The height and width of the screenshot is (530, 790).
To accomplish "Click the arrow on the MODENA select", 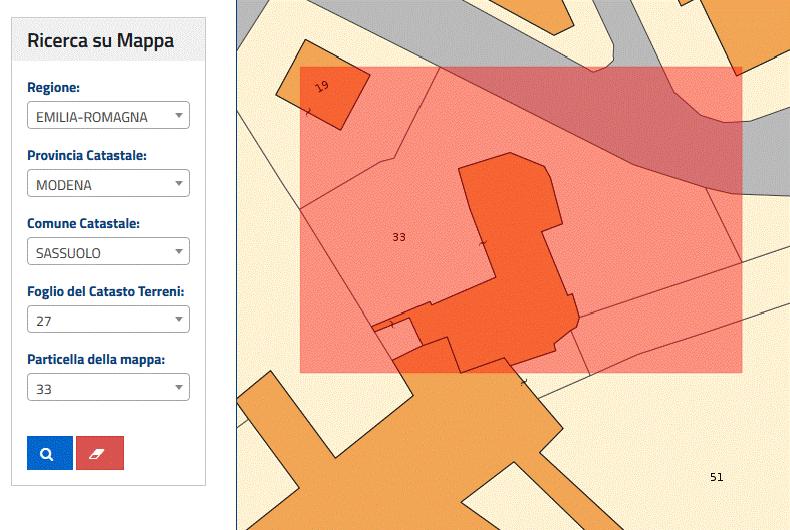I will pos(178,183).
